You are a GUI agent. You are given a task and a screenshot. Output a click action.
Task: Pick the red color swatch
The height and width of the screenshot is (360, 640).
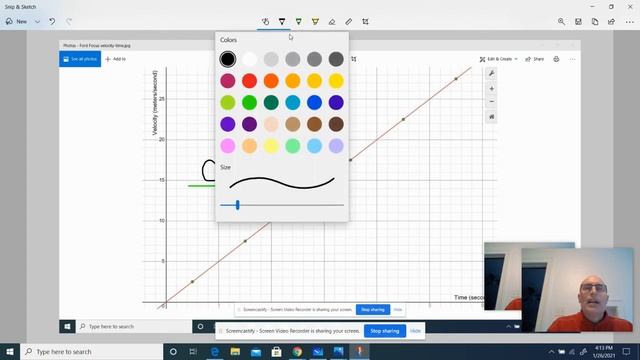(x=249, y=81)
